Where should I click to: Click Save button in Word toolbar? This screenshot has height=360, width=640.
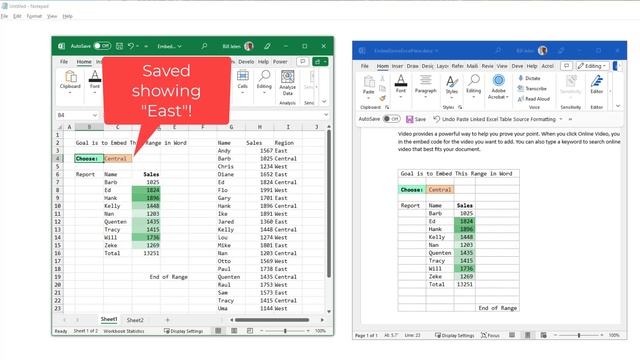tap(416, 119)
